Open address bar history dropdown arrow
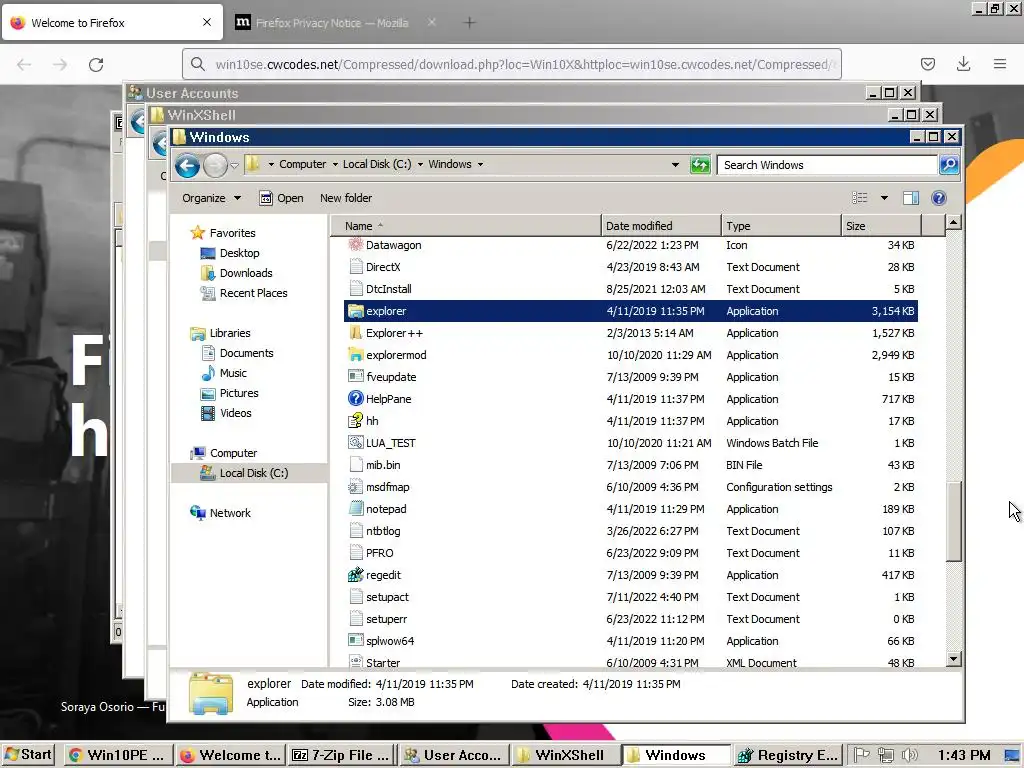 coord(675,165)
